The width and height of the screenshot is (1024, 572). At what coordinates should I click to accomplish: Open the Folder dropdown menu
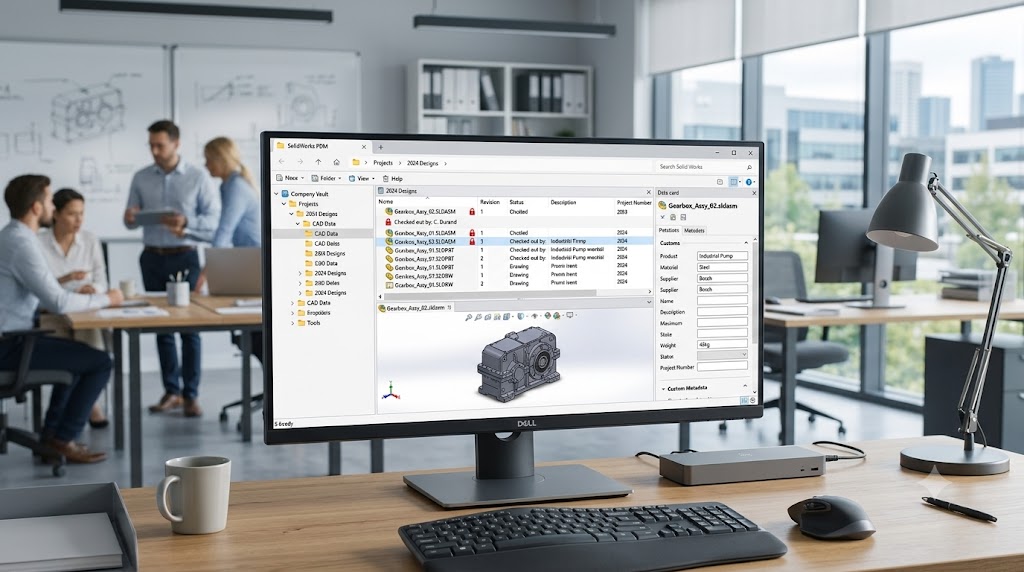[326, 178]
